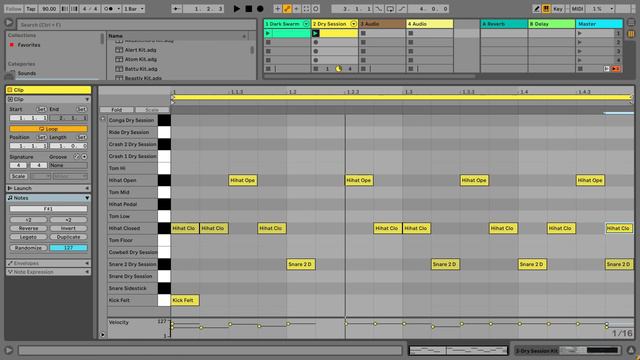Launch clip in 1 Dark Swarm first slot

click(x=268, y=33)
